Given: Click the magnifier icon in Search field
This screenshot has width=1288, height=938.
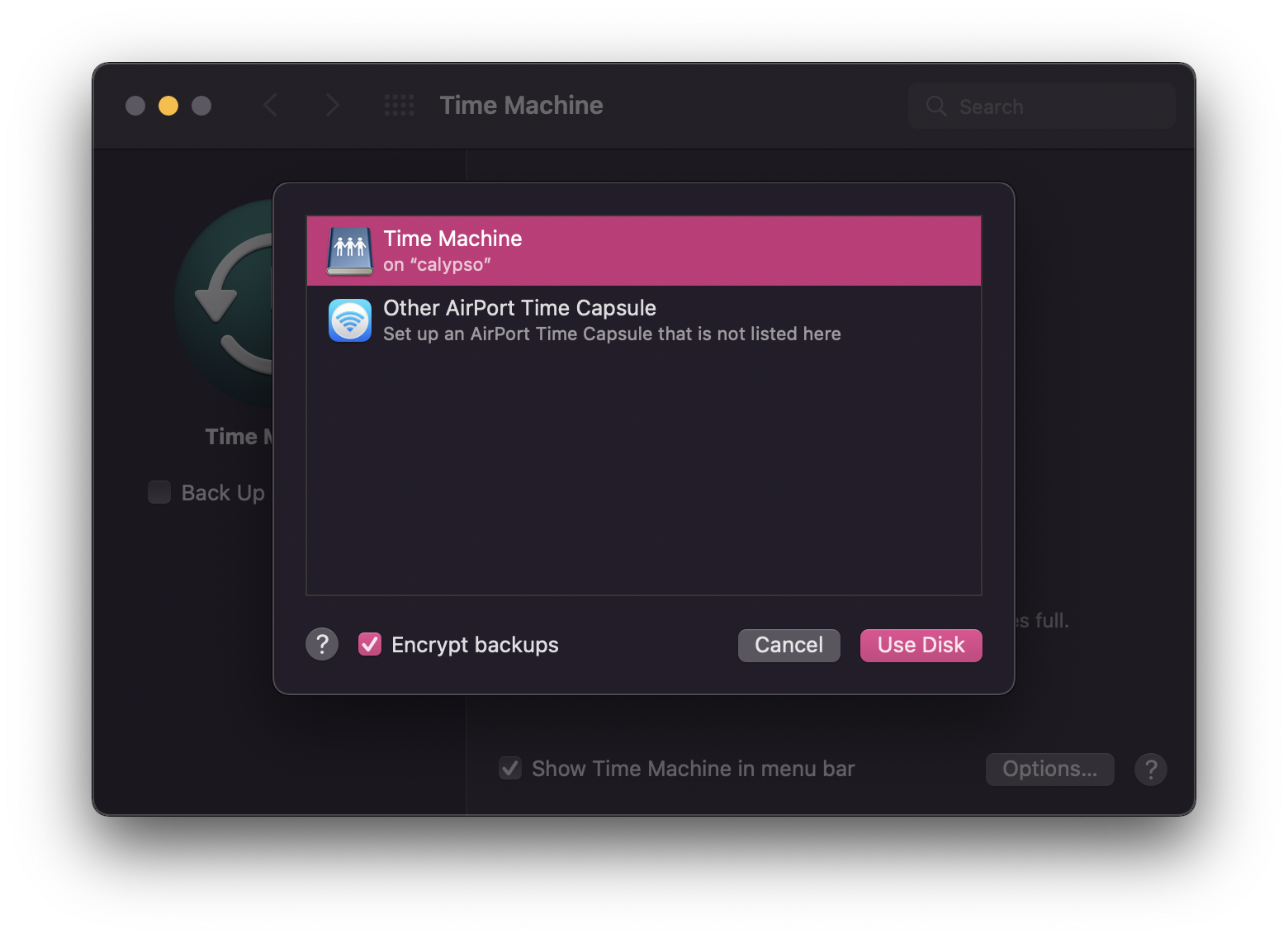Looking at the screenshot, I should click(x=935, y=106).
